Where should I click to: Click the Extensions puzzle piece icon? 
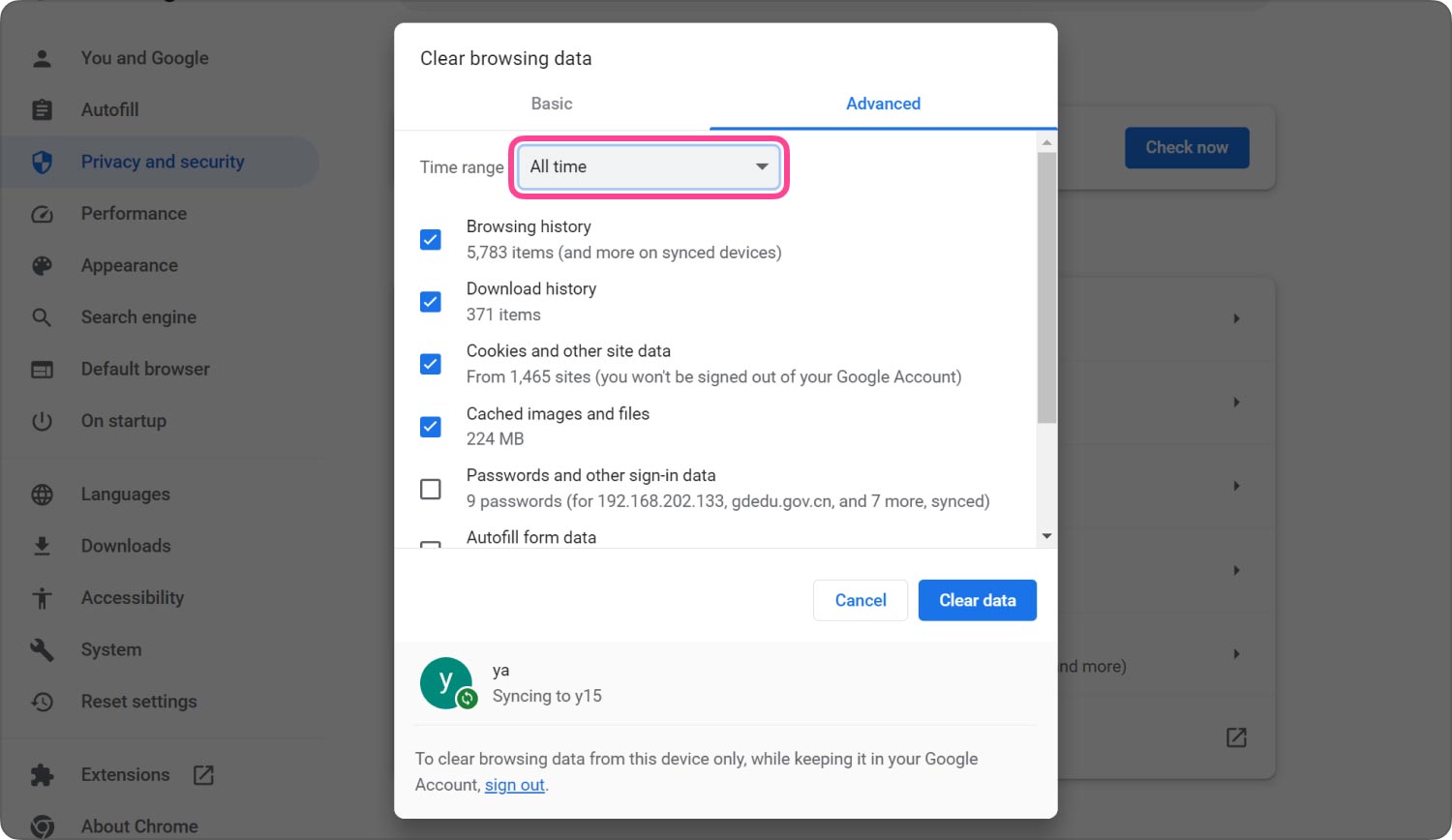coord(42,775)
